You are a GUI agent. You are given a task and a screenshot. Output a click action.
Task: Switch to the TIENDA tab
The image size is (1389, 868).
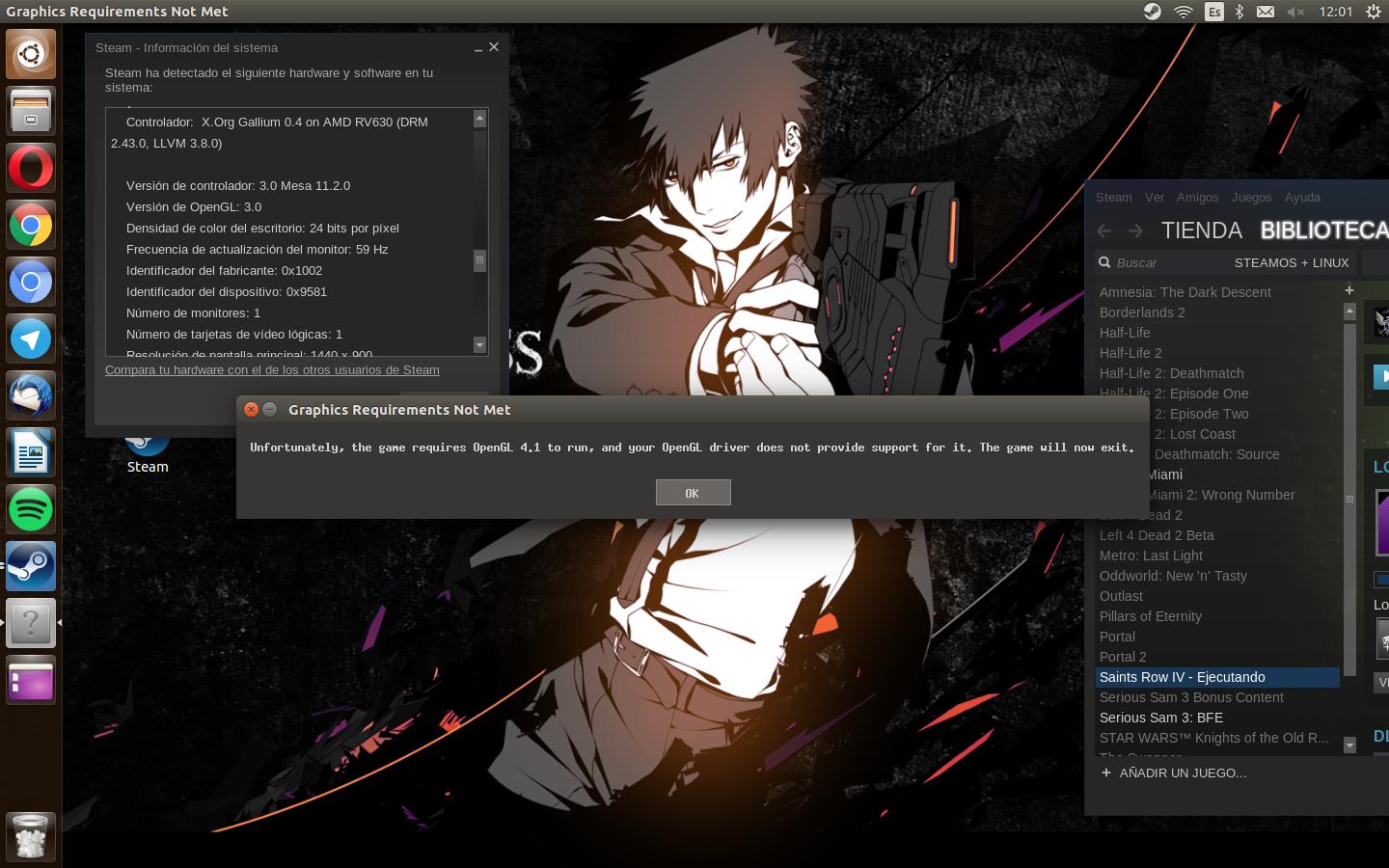1201,231
